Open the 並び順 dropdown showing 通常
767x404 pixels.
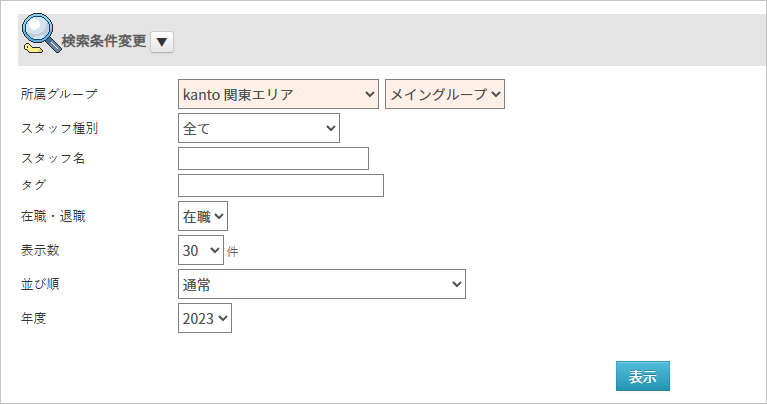[321, 284]
